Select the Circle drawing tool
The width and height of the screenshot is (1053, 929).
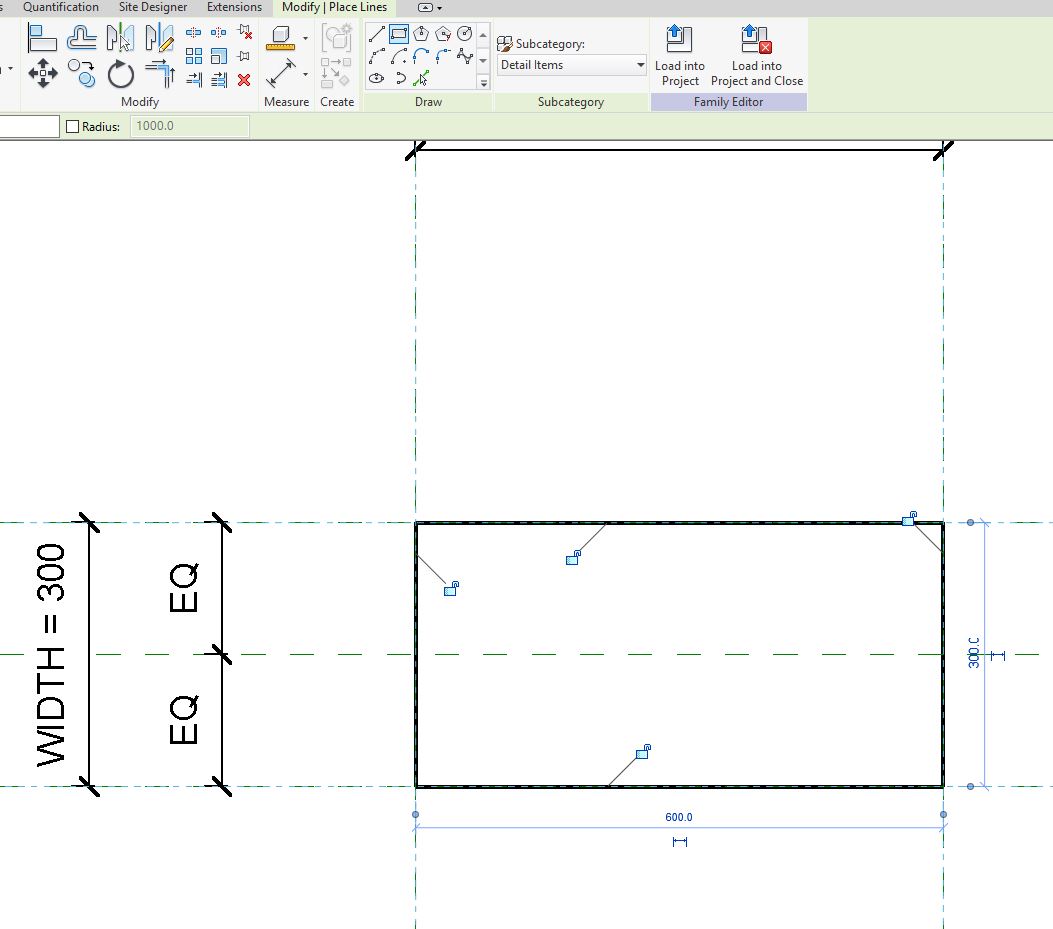[x=465, y=32]
